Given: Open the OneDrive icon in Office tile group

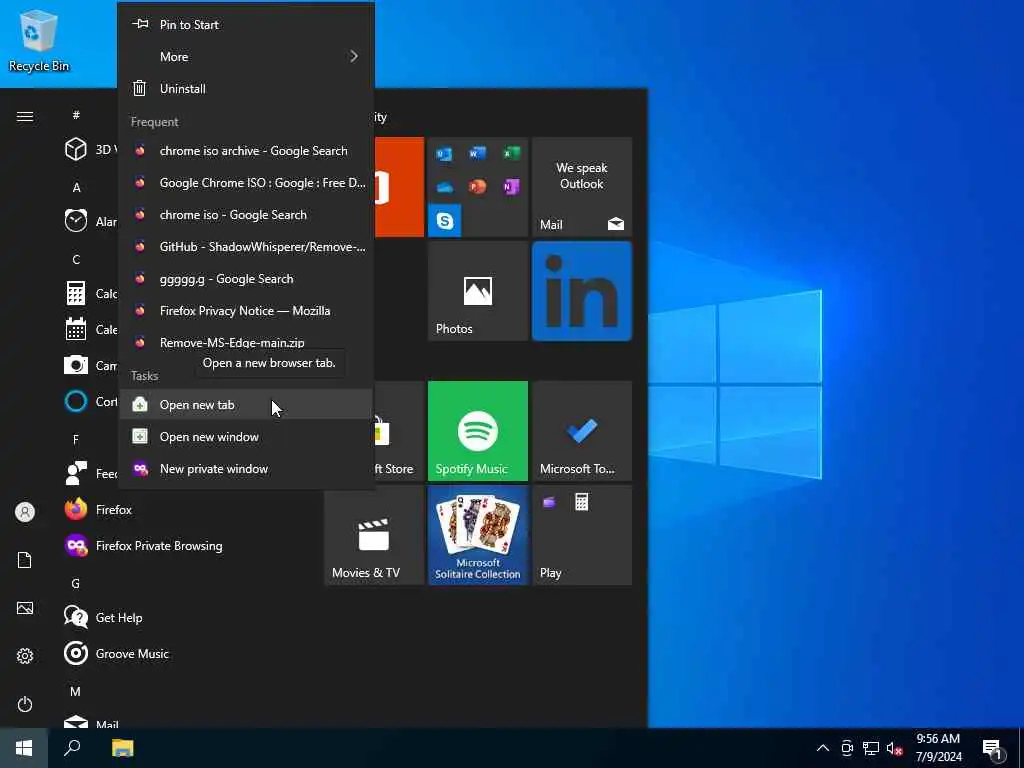Looking at the screenshot, I should point(445,187).
